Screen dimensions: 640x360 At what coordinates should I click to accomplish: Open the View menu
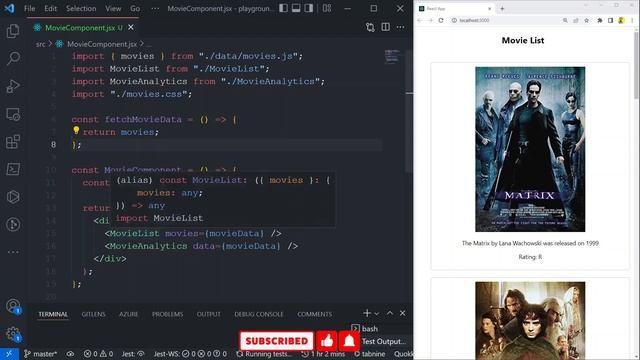coord(113,8)
